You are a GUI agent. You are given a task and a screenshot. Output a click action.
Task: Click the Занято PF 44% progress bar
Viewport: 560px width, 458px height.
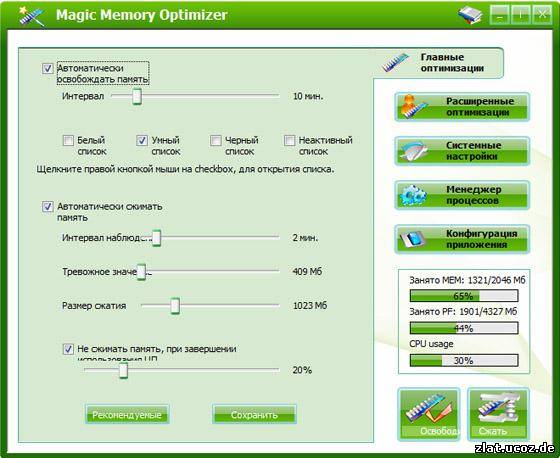pos(464,328)
